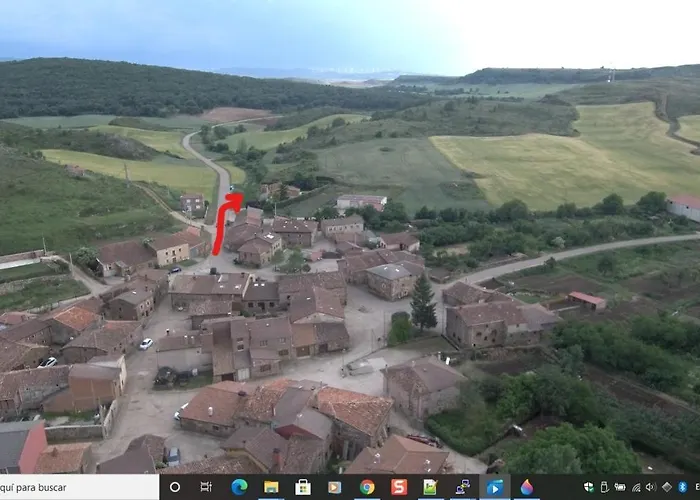Open File Explorer from the taskbar

pyautogui.click(x=271, y=487)
